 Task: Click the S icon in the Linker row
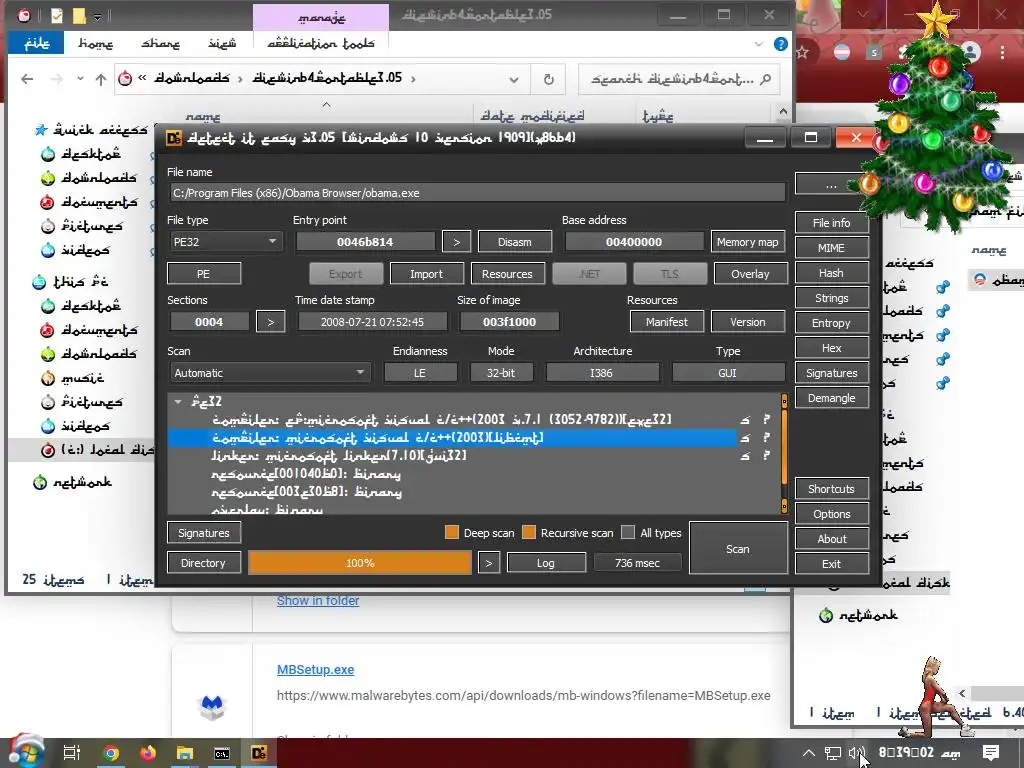point(745,456)
